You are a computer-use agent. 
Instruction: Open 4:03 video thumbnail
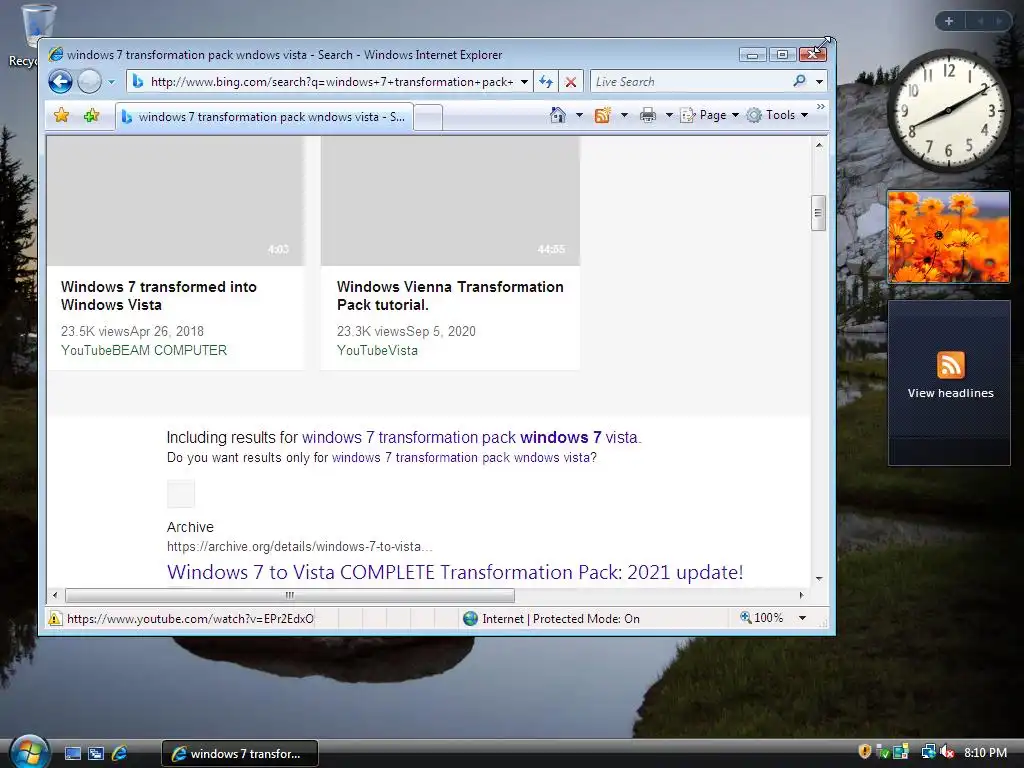[175, 200]
